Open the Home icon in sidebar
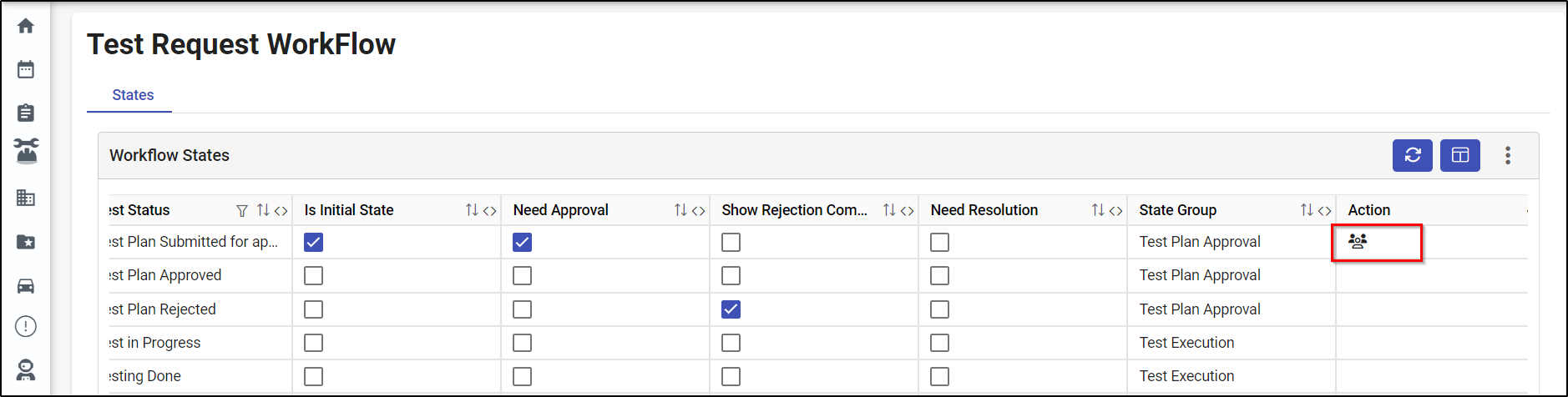This screenshot has height=397, width=1568. click(x=26, y=26)
